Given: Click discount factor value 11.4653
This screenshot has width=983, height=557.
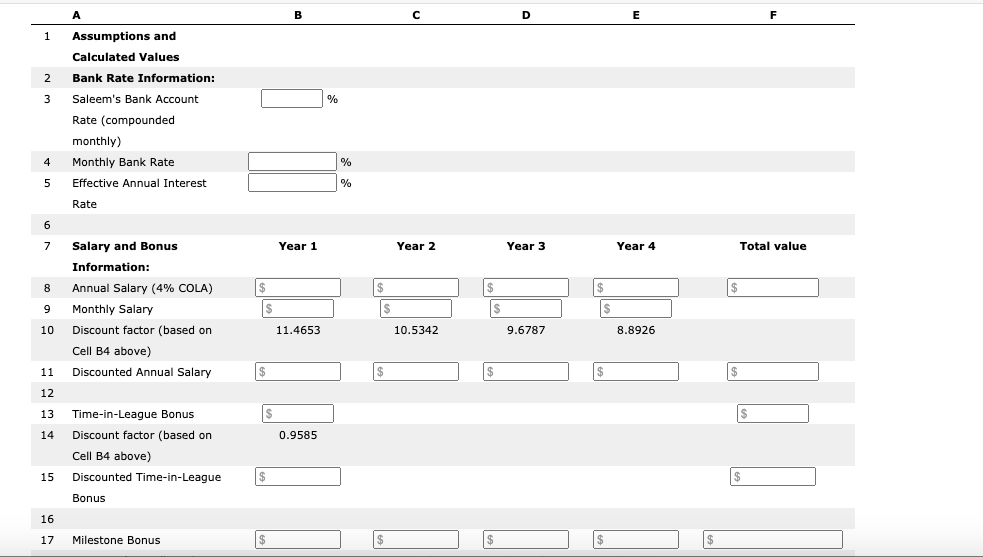Looking at the screenshot, I should (x=298, y=330).
